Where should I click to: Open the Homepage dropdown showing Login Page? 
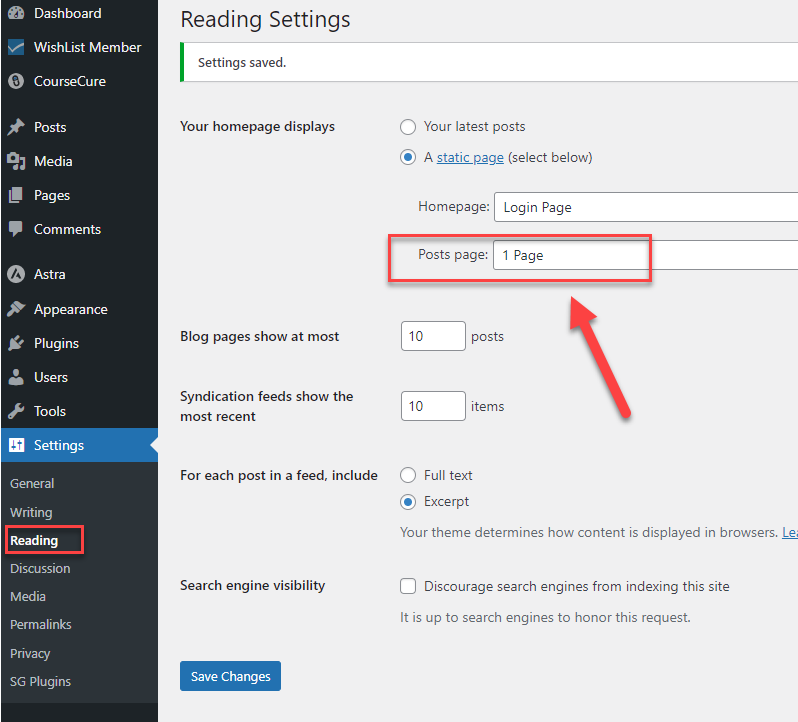click(646, 207)
